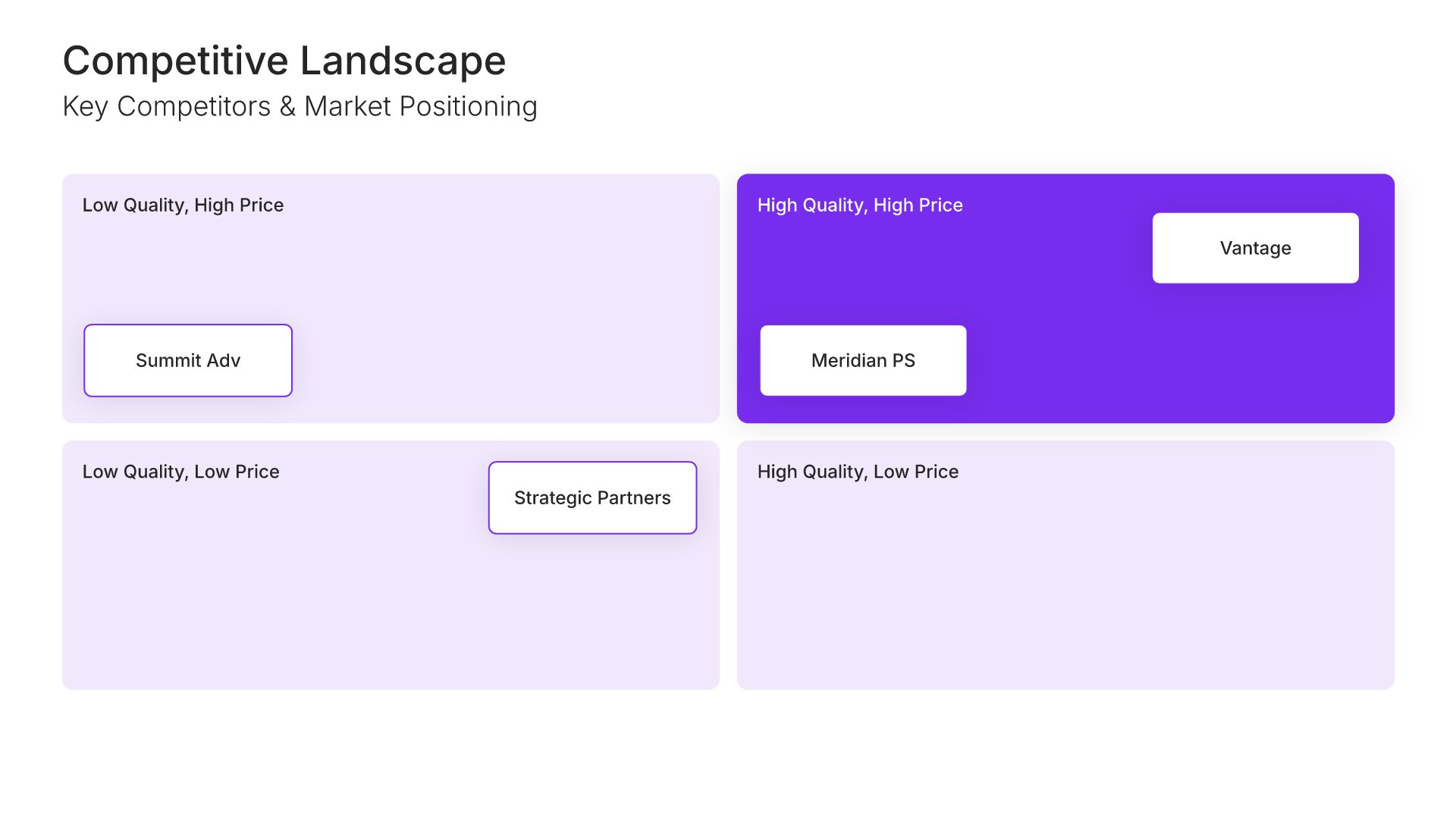The image size is (1456, 819).
Task: Select the 'Low Quality, Low Price' label
Action: click(x=180, y=472)
